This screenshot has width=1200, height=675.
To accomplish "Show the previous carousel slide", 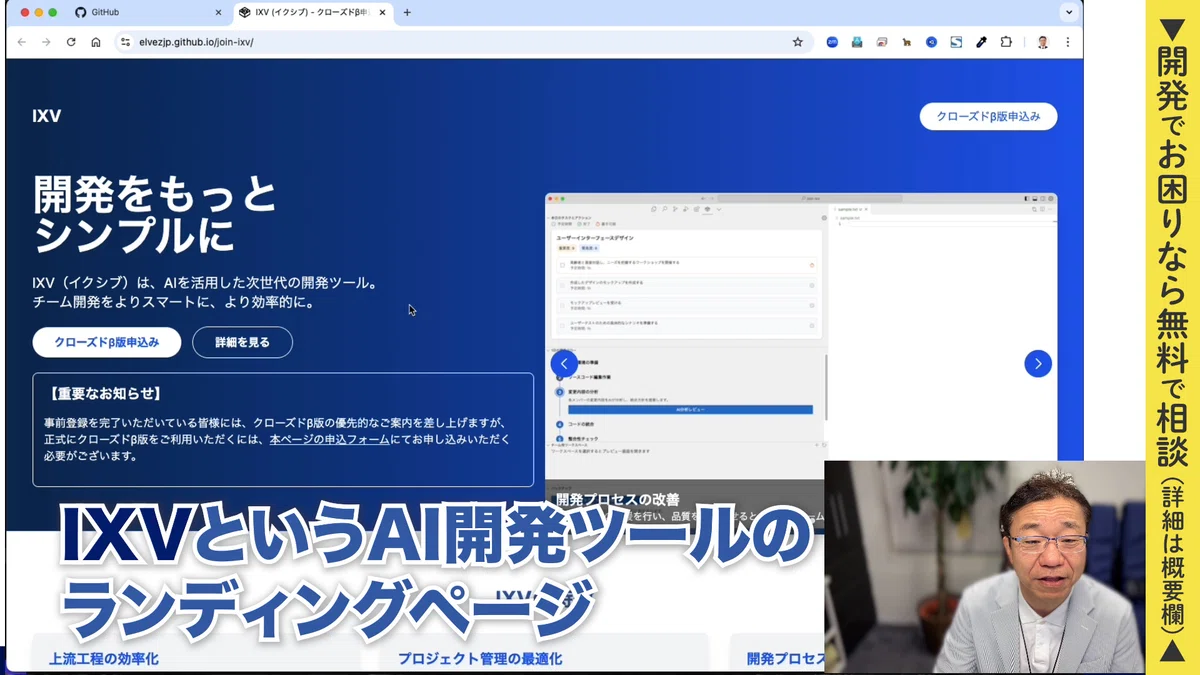I will pyautogui.click(x=564, y=364).
